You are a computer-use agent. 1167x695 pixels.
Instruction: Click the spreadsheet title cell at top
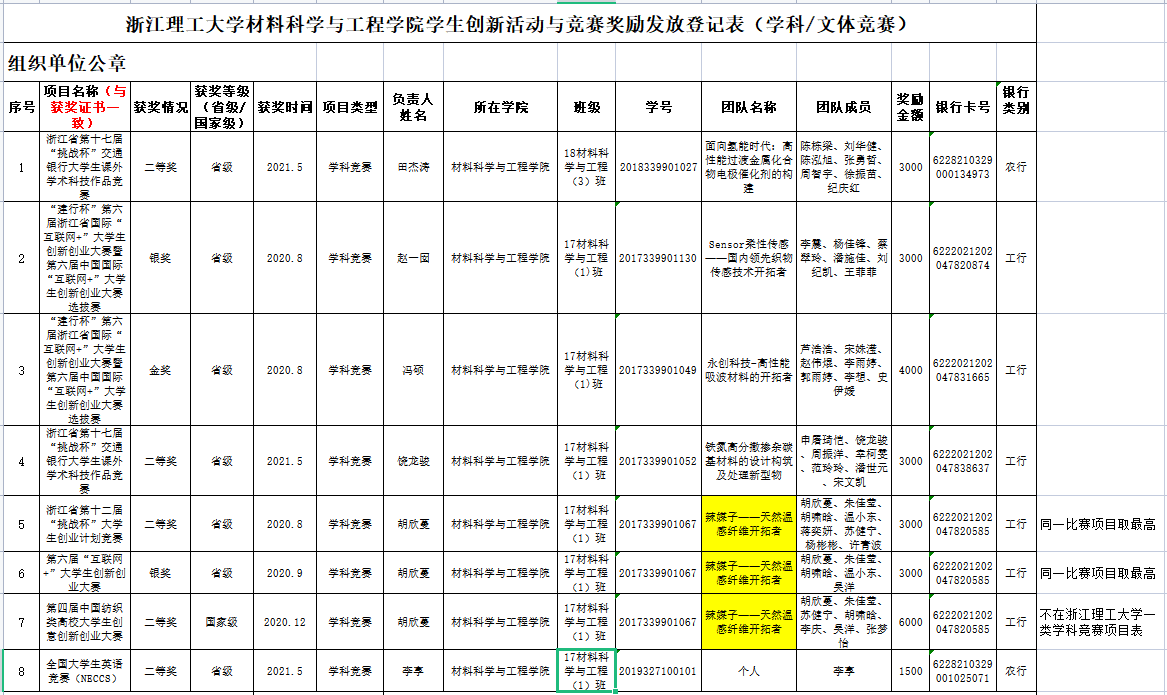click(x=519, y=24)
